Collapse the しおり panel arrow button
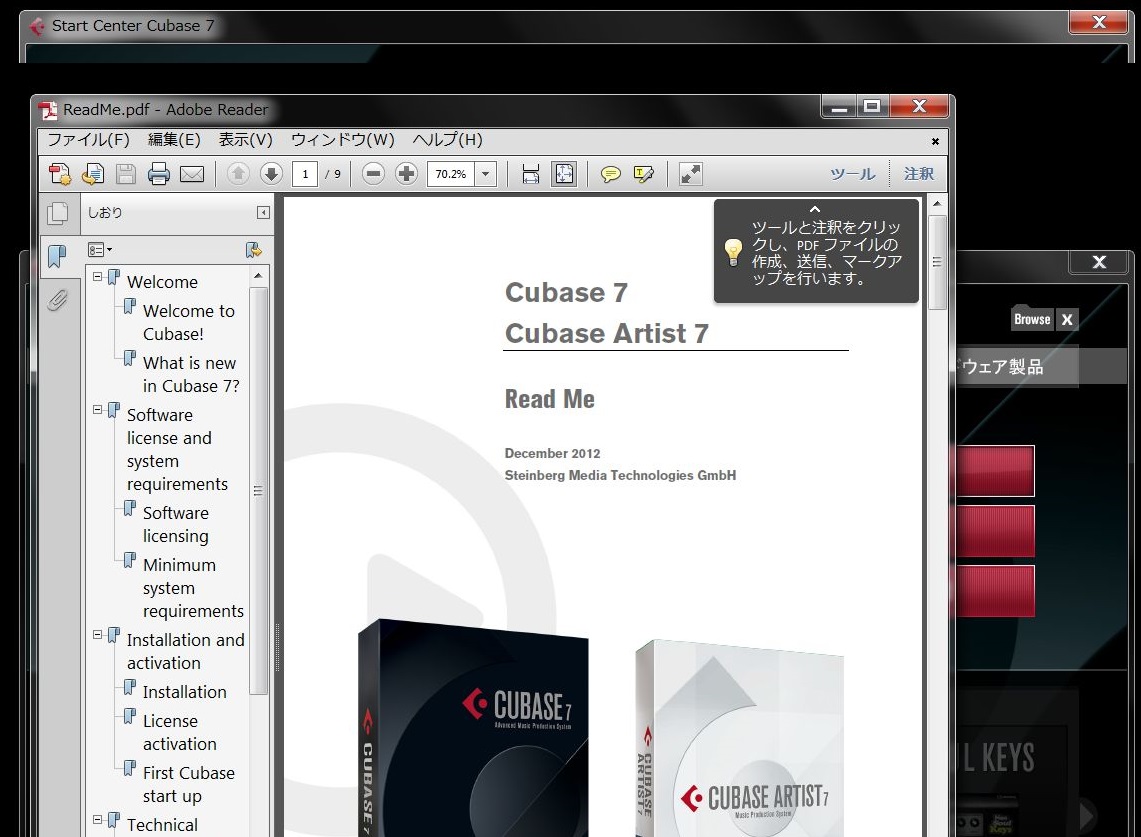Screen dimensions: 1141x837 click(x=263, y=213)
